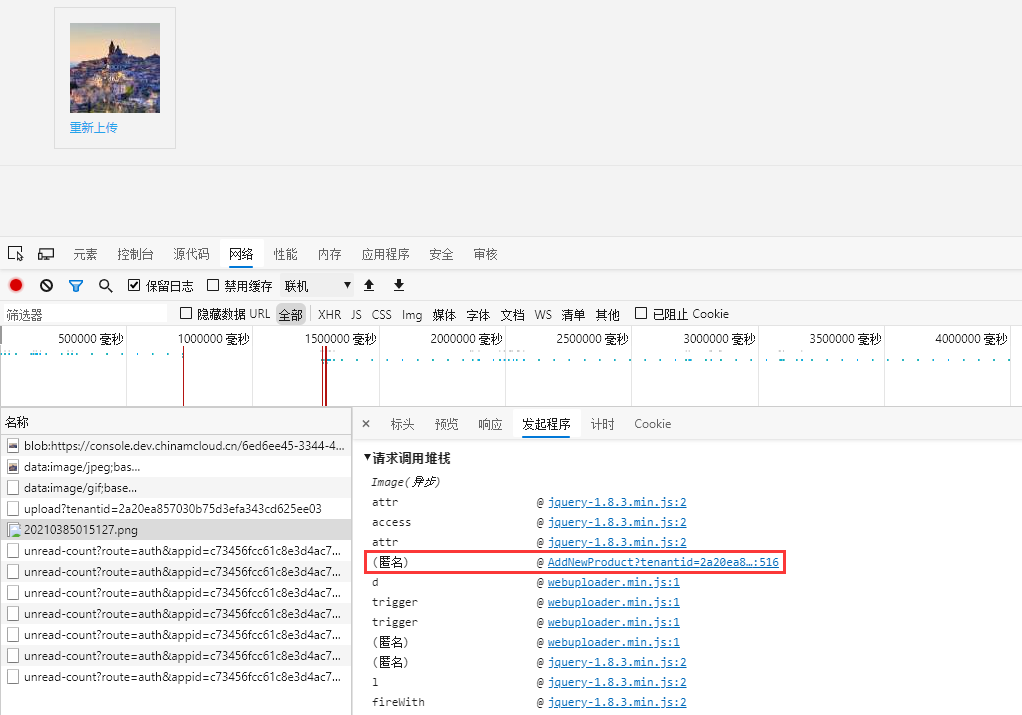Open the 联机 throttling dropdown

click(317, 285)
